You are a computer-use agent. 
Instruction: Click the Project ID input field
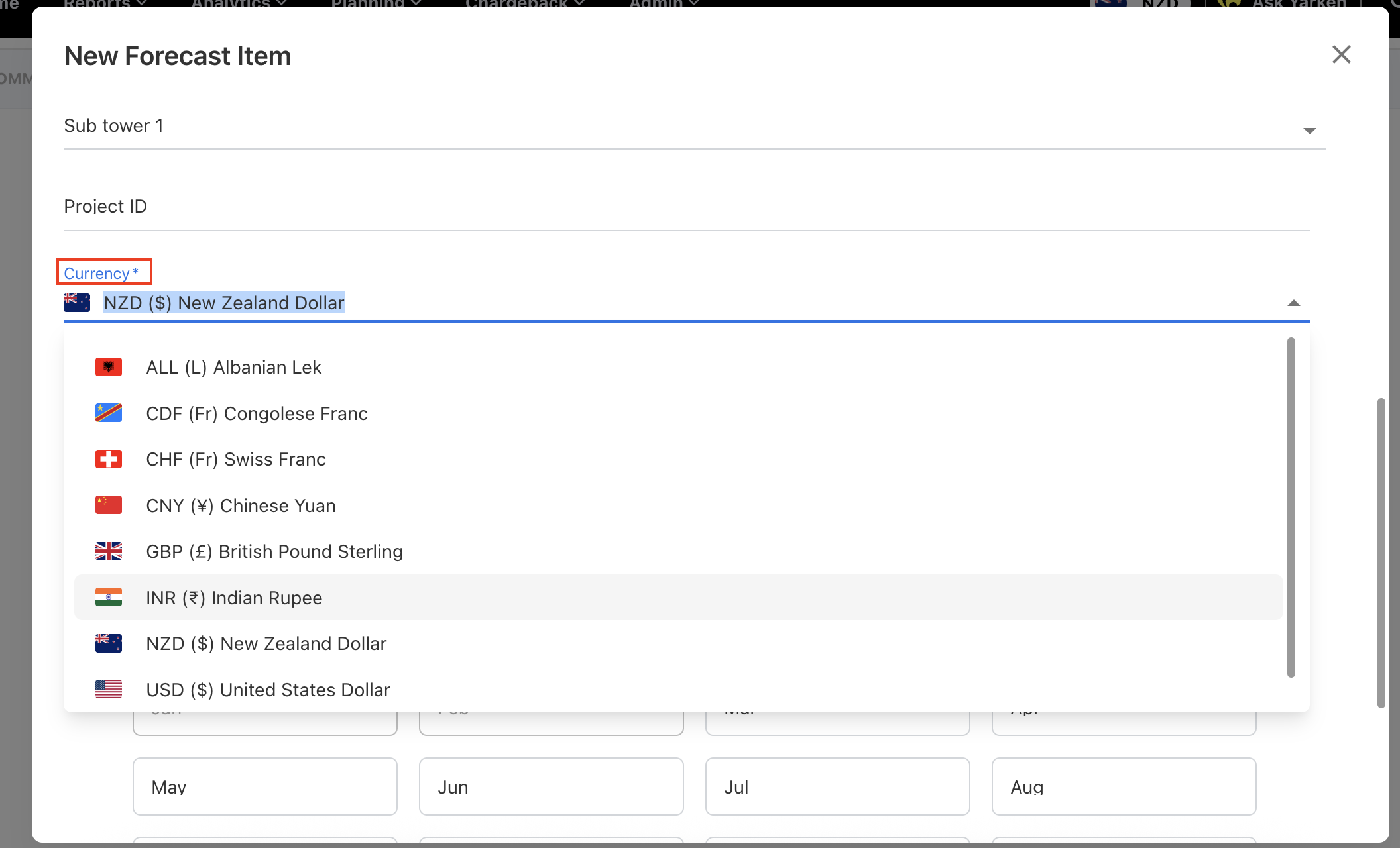point(686,207)
